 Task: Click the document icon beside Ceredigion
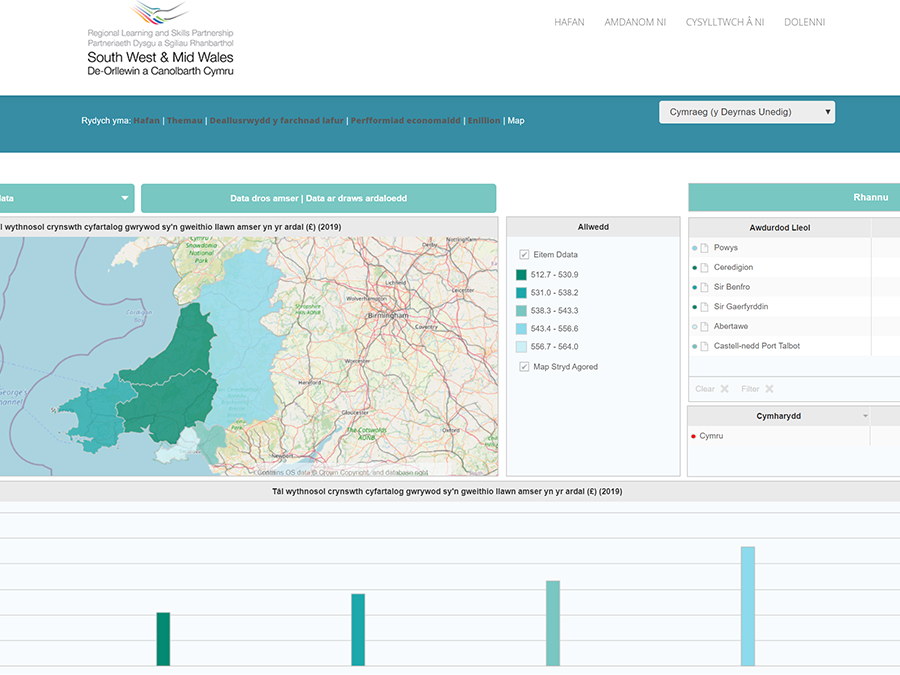click(704, 268)
